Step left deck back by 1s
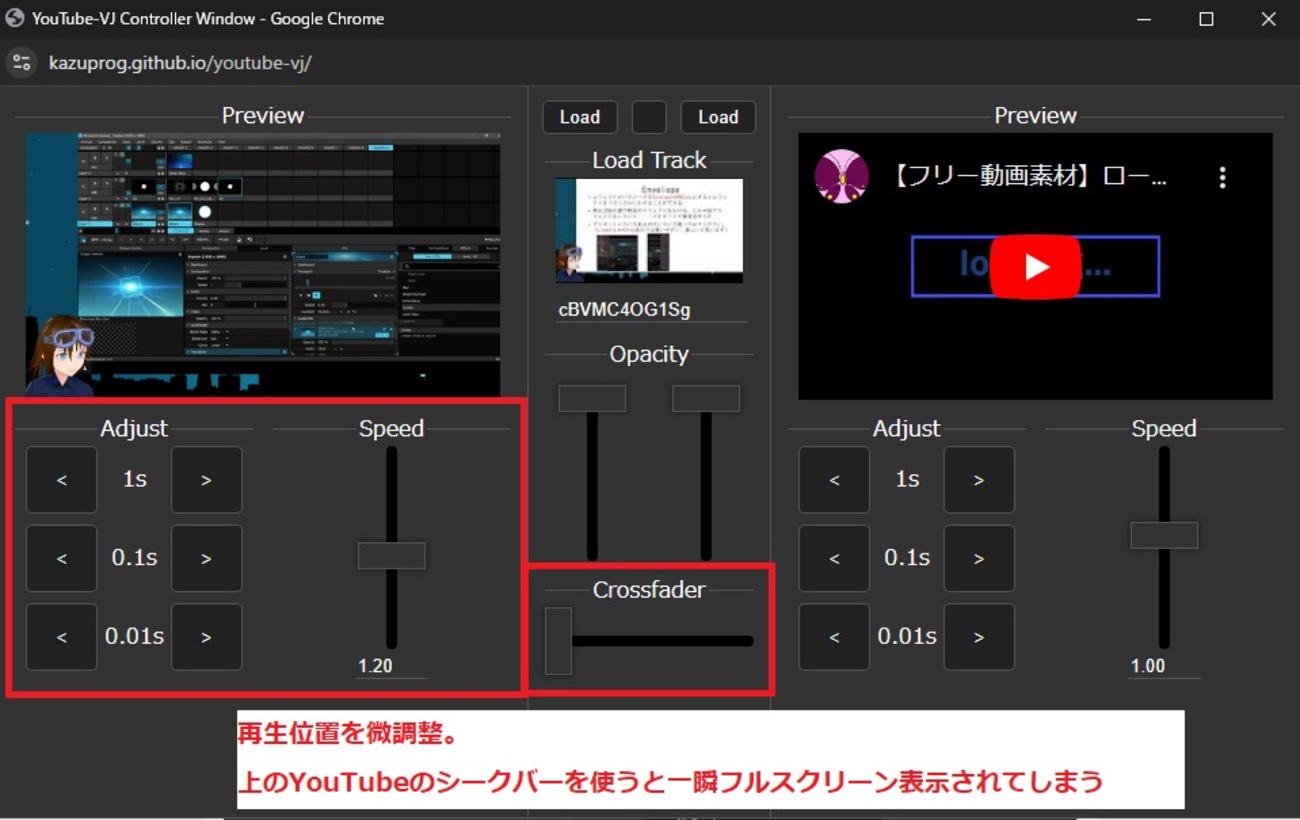The image size is (1300, 820). 61,480
